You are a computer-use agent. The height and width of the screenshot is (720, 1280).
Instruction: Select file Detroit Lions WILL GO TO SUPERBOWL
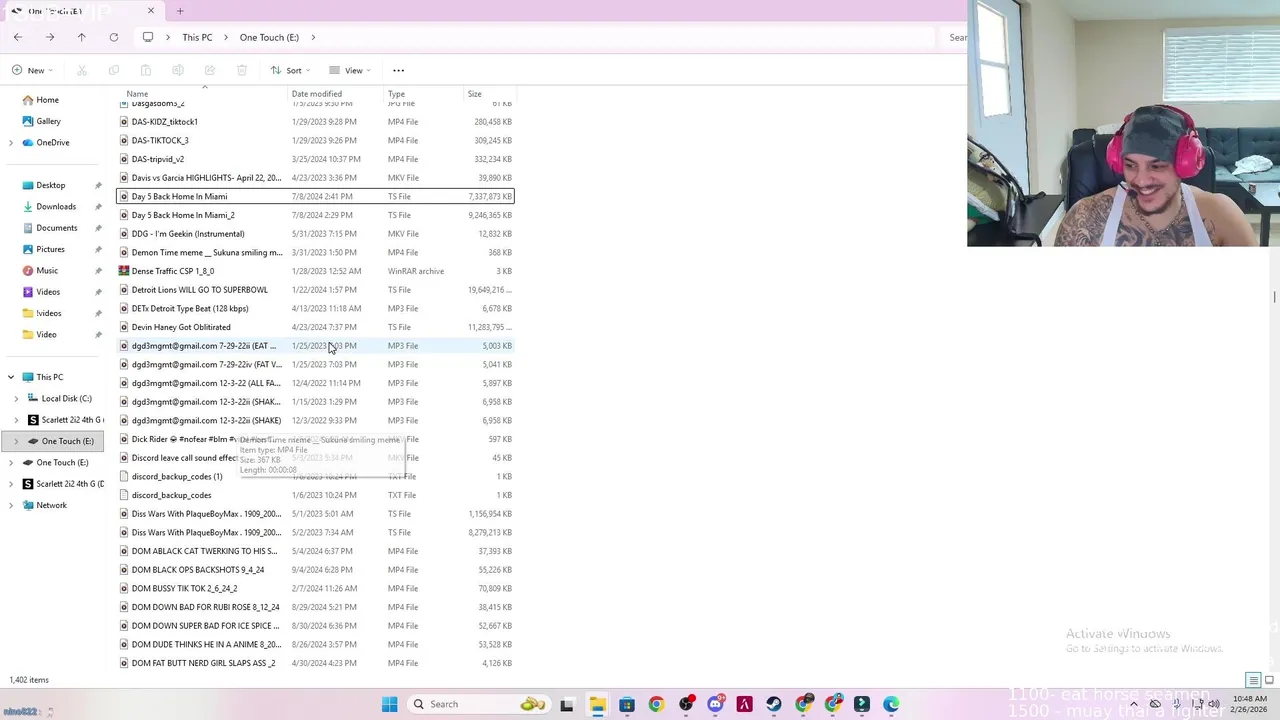(200, 290)
